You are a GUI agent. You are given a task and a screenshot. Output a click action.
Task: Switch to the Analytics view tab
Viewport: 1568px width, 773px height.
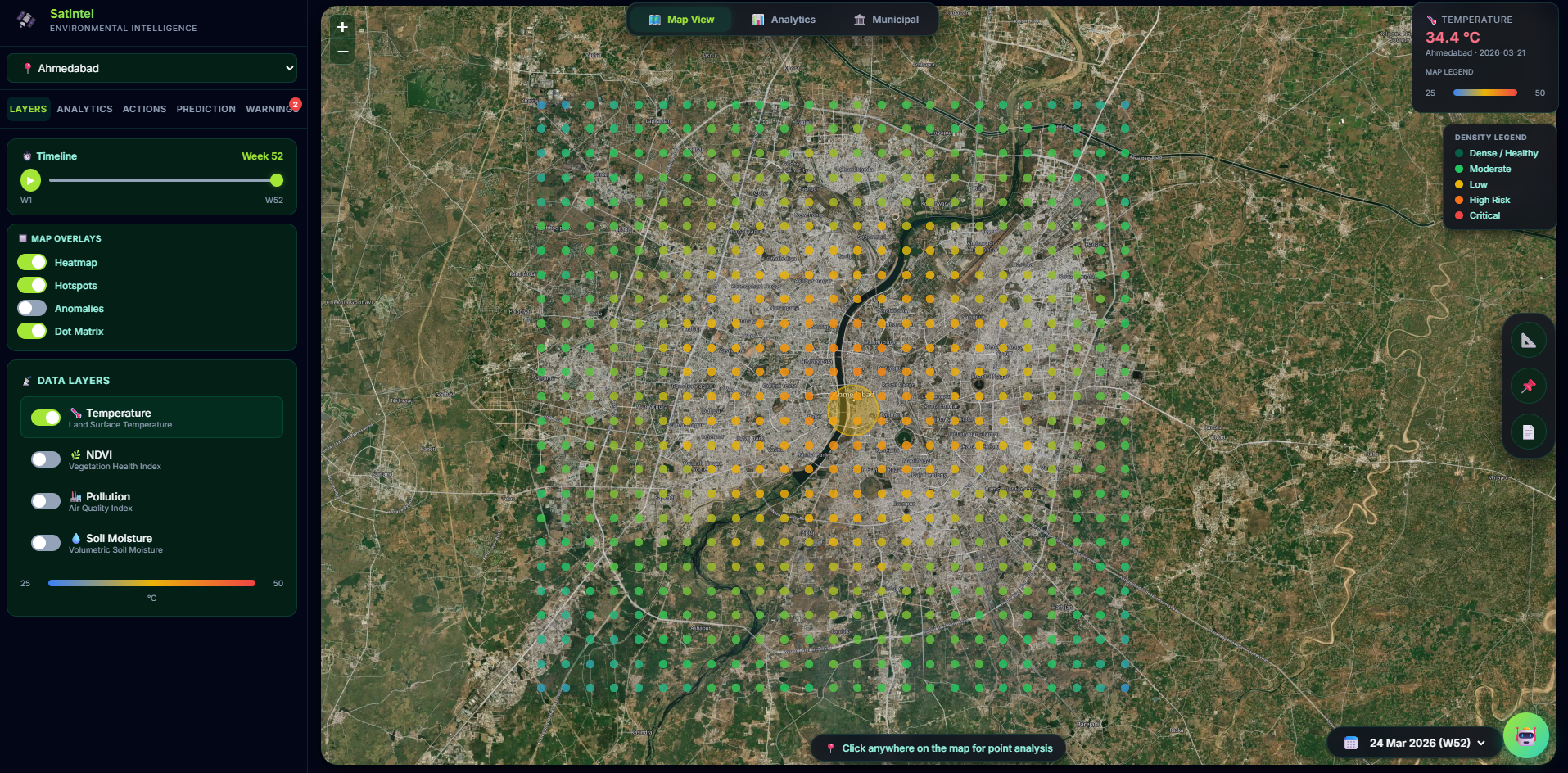click(784, 20)
